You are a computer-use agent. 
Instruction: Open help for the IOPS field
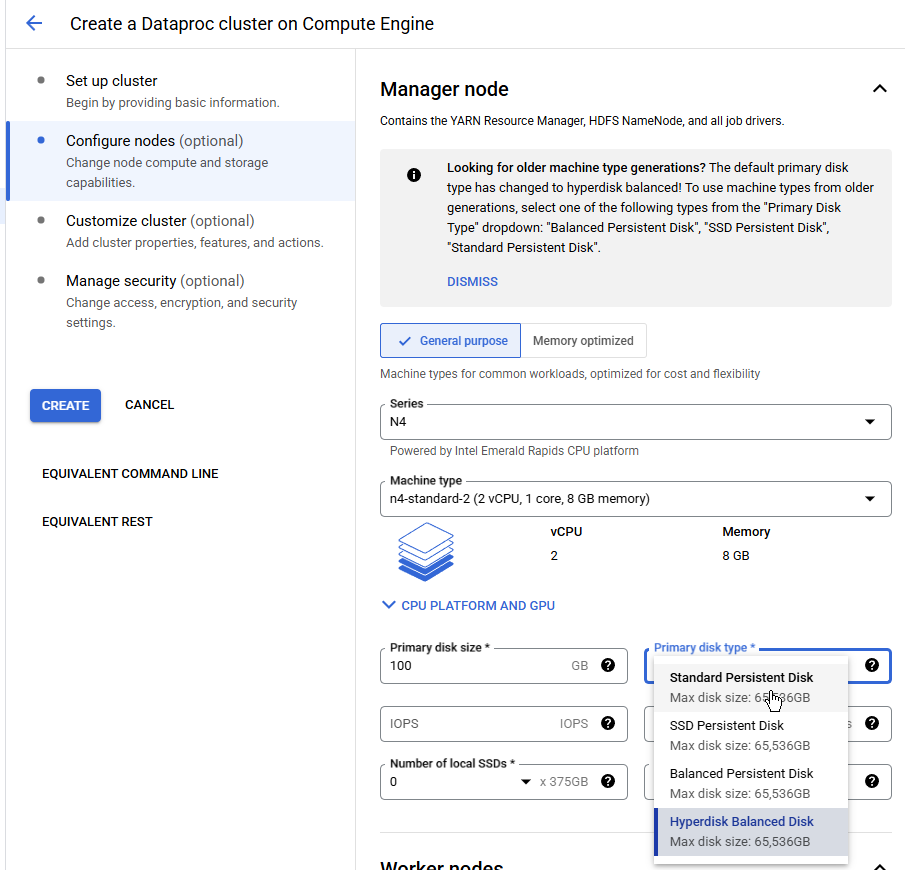click(608, 723)
